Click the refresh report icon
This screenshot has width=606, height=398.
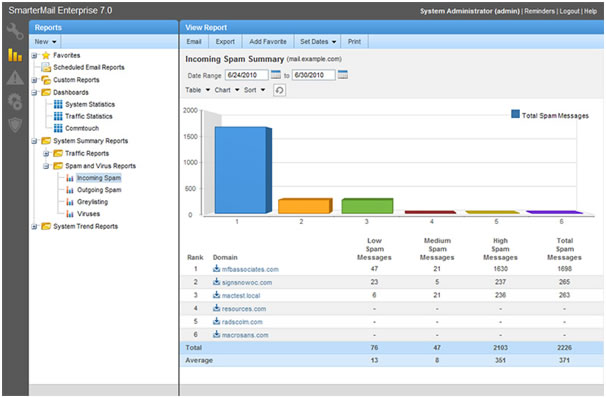pos(279,90)
